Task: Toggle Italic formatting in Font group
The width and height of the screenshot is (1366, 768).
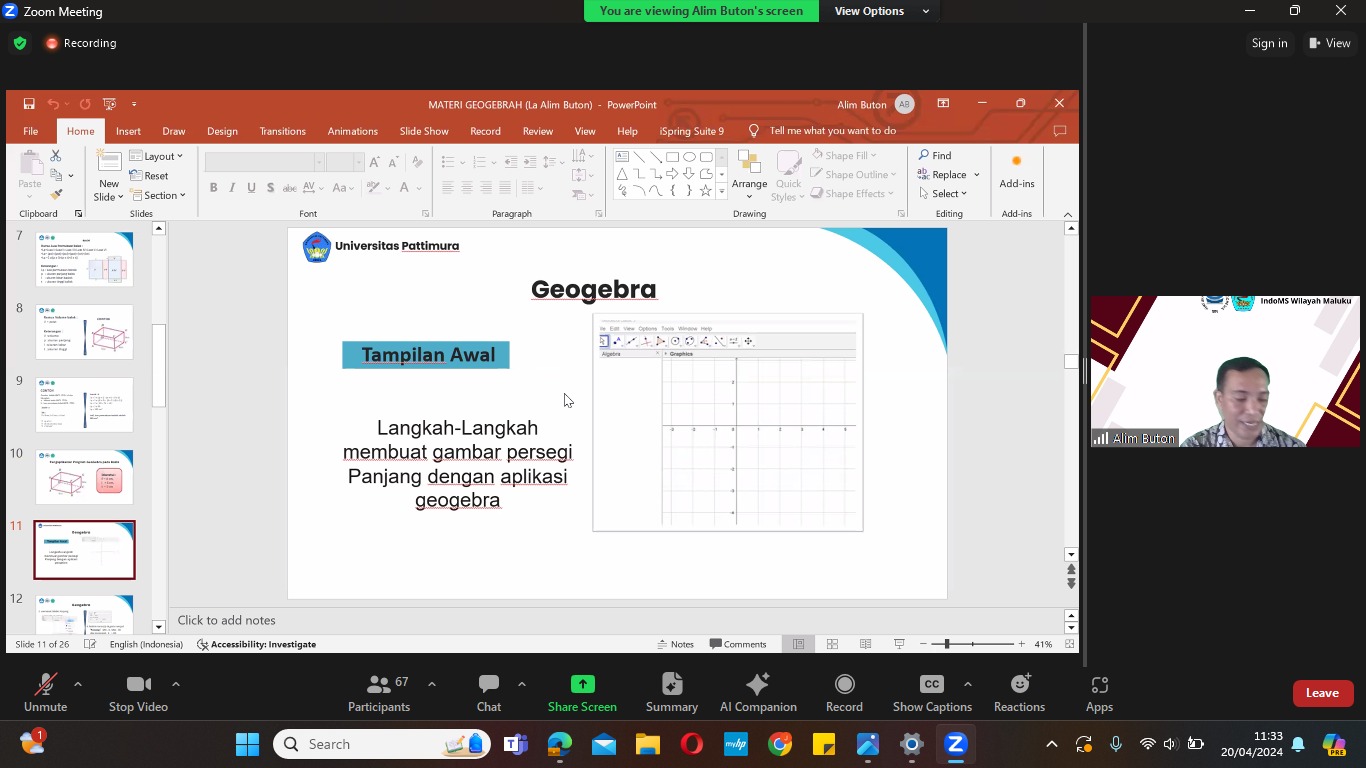Action: 232,187
